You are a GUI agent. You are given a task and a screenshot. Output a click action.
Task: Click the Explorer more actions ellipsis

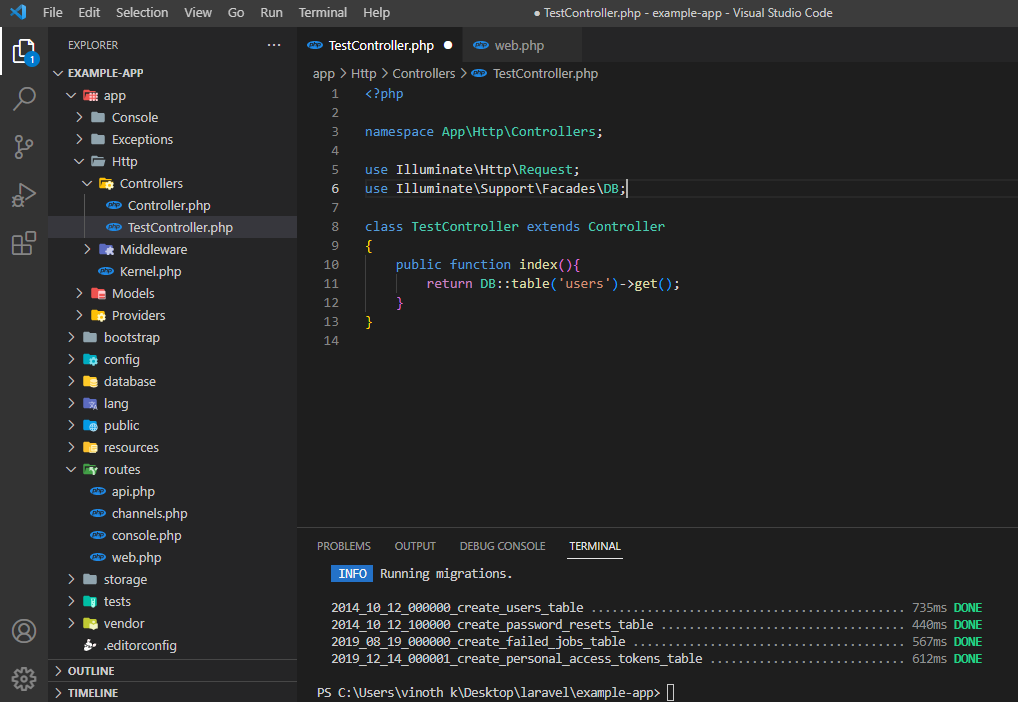pos(274,45)
